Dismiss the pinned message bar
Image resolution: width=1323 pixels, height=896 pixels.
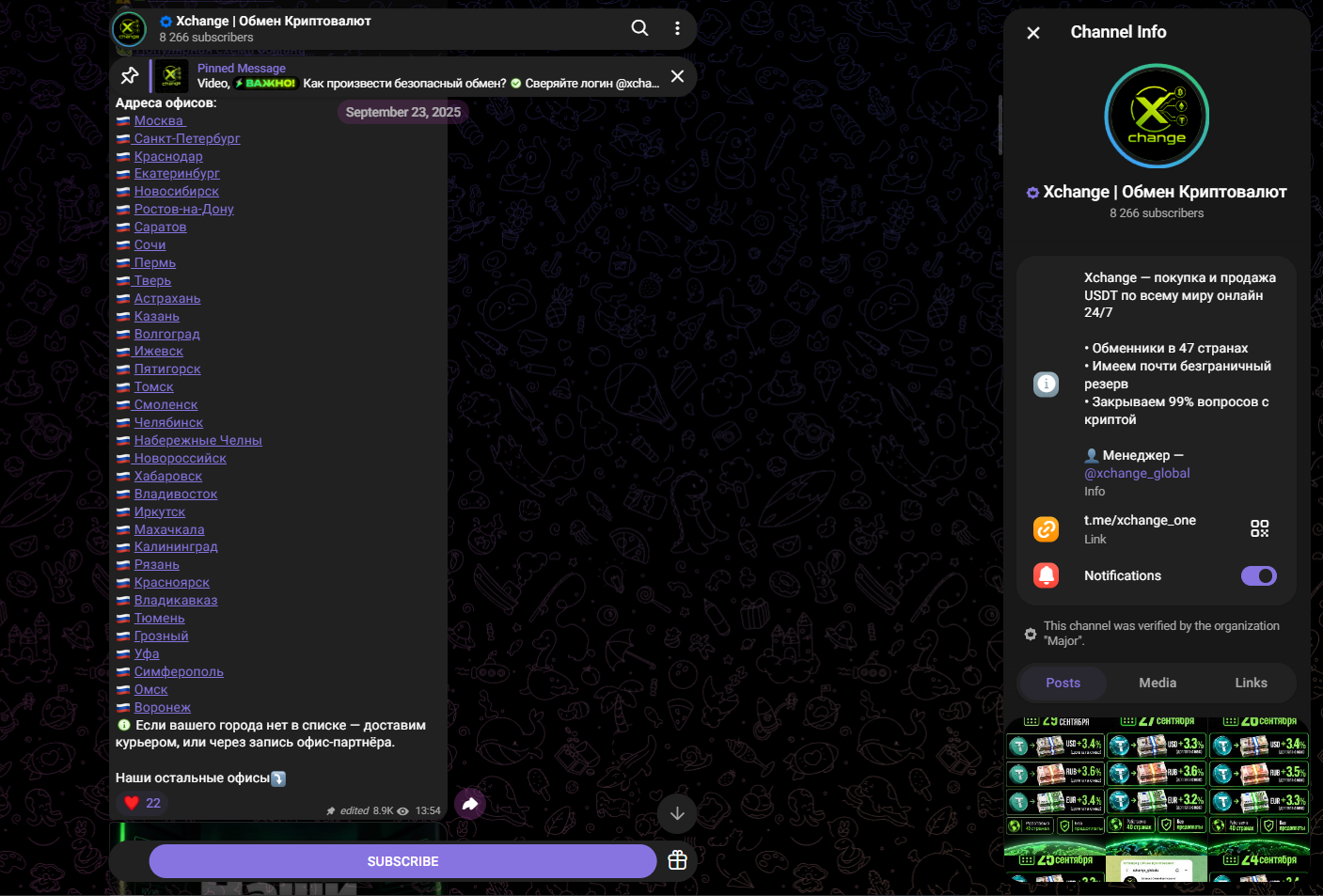(677, 76)
